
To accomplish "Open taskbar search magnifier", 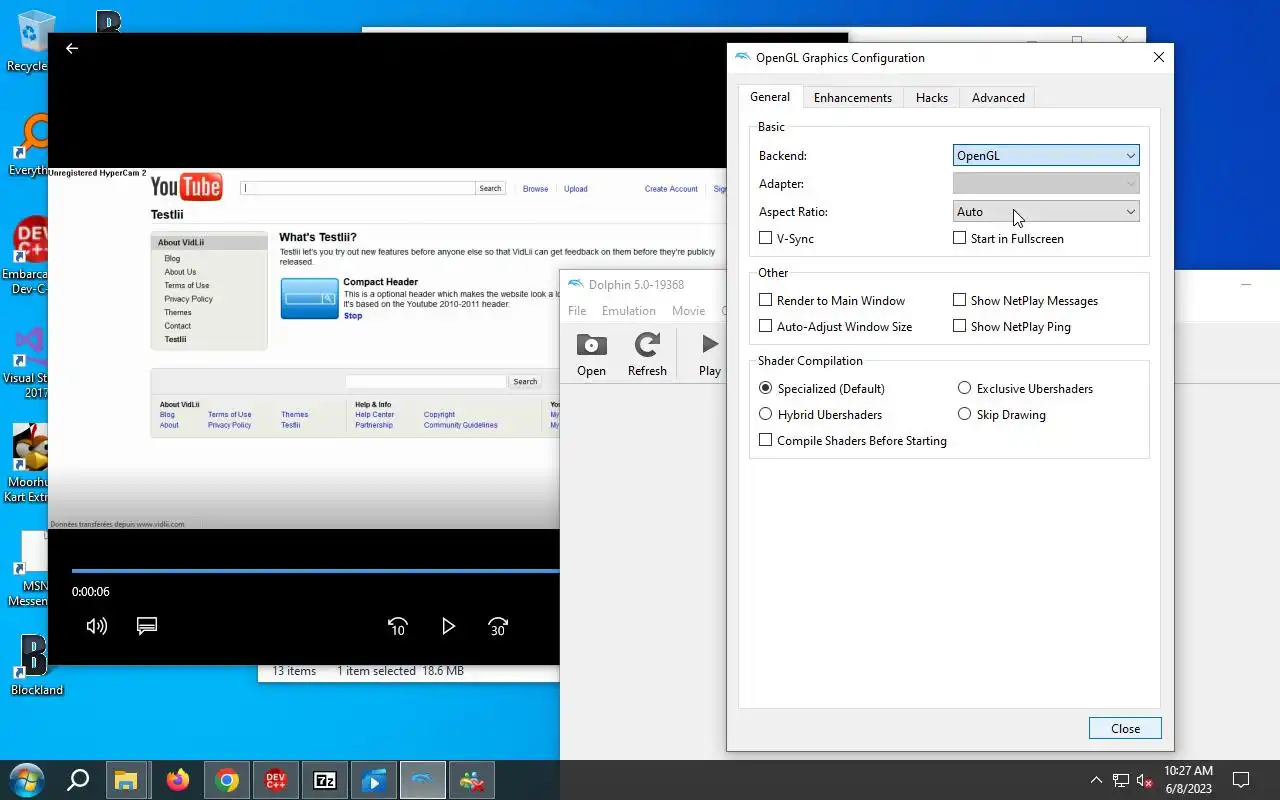I will [x=78, y=780].
